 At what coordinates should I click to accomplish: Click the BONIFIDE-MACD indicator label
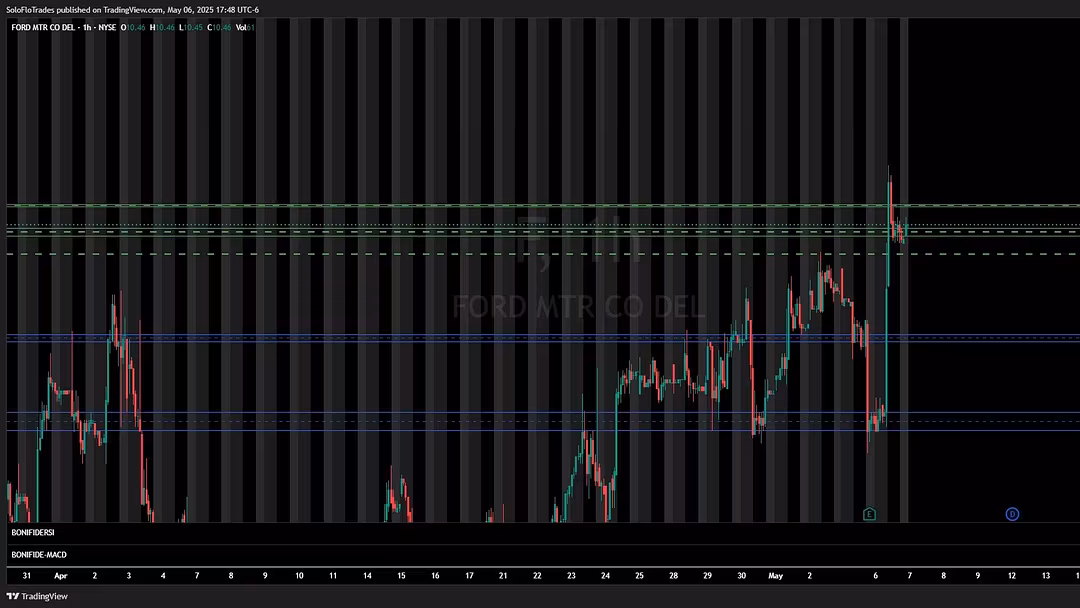(x=39, y=554)
